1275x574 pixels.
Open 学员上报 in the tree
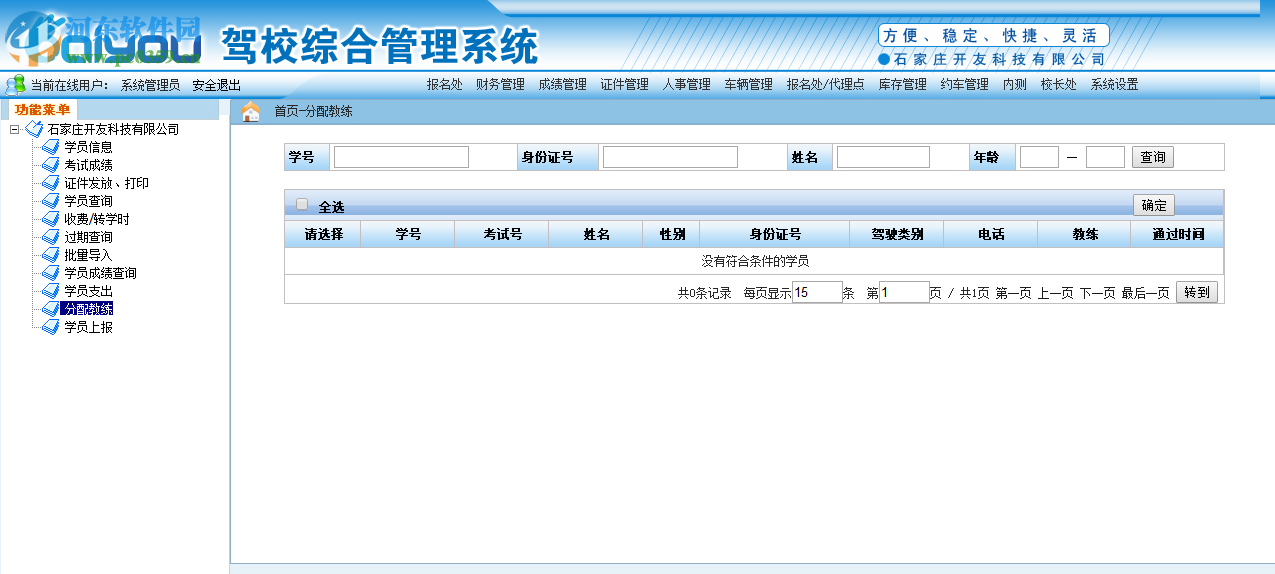88,327
